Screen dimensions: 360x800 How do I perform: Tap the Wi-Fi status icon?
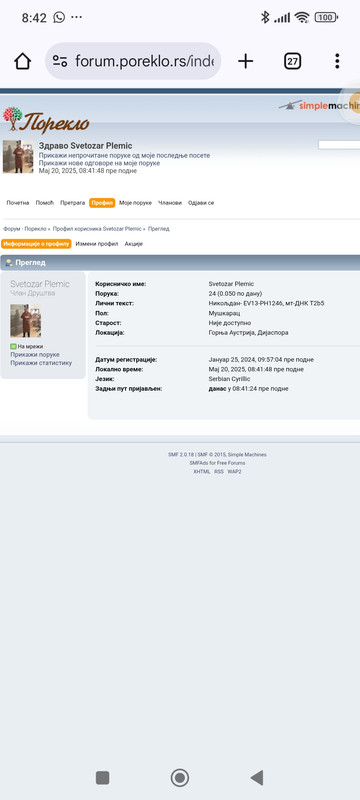coord(302,18)
